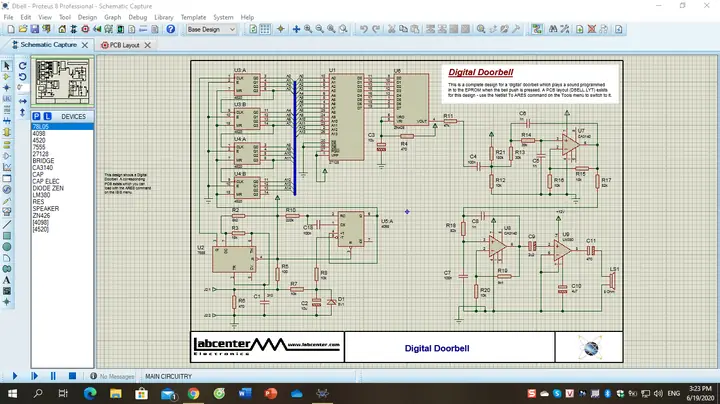Toggle the grid display icon
720x404 pixels.
(265, 29)
